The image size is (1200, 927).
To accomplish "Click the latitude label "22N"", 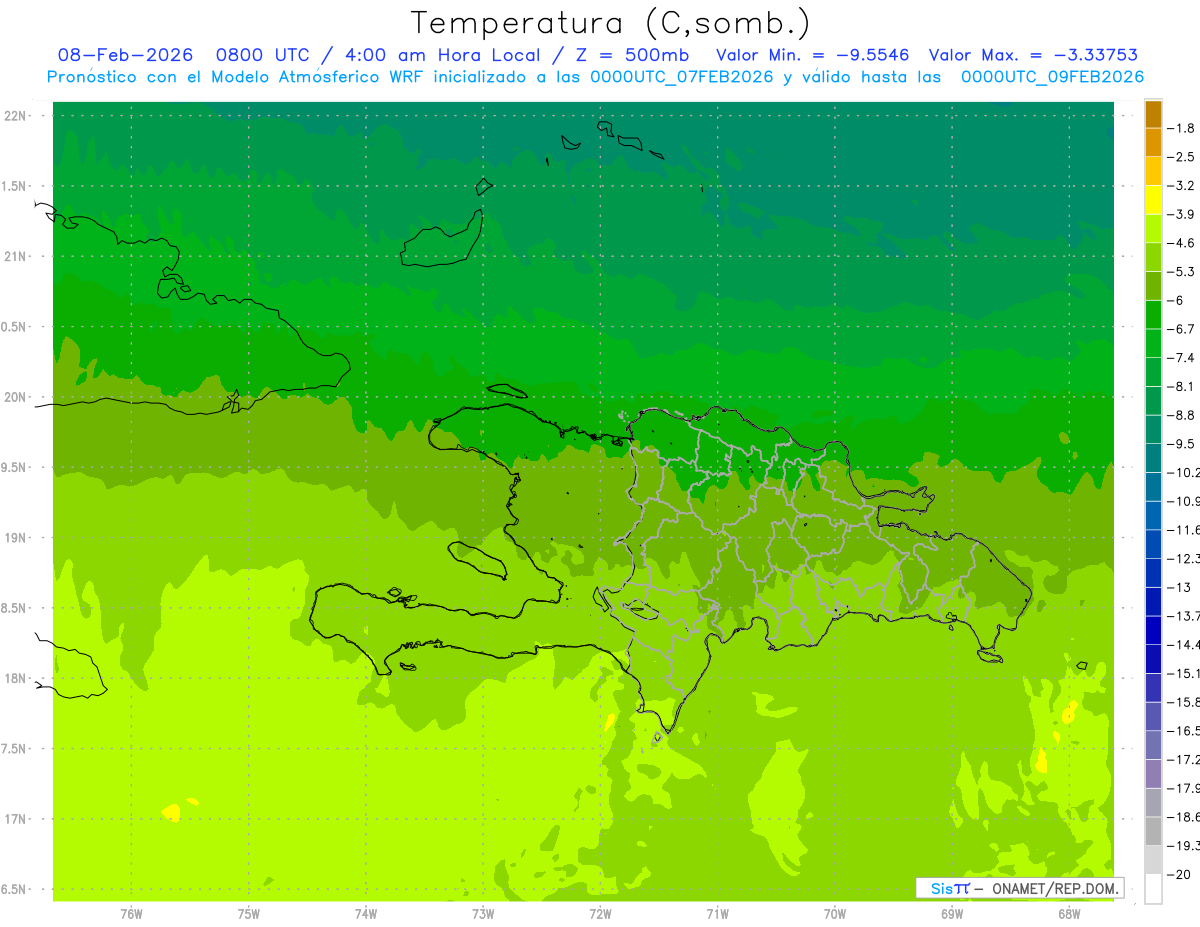I will [17, 115].
